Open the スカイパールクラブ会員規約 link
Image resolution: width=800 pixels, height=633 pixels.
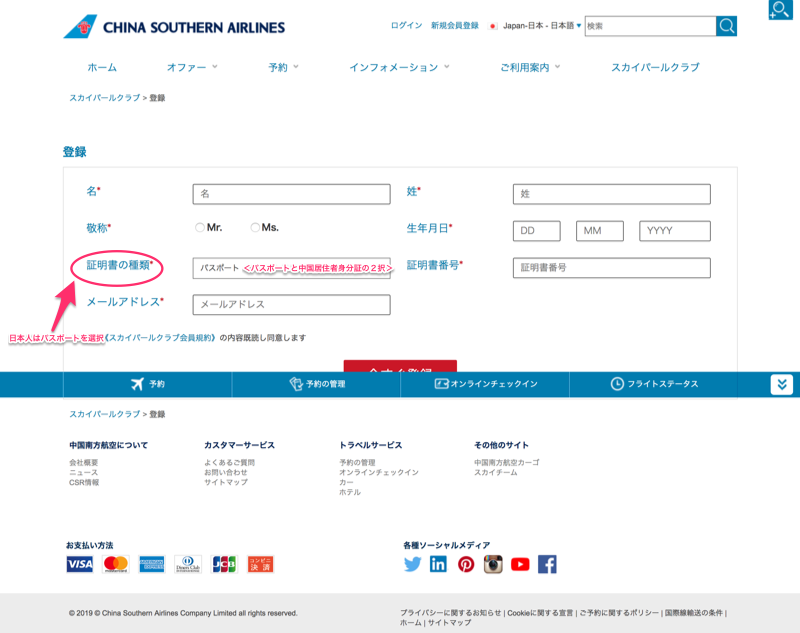161,338
